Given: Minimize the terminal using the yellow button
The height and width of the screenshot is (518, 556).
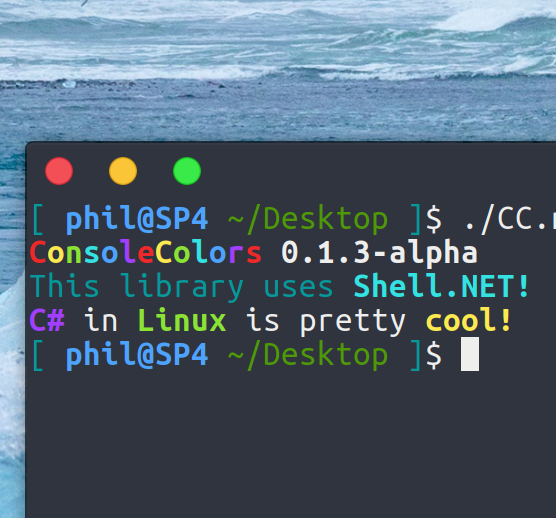Looking at the screenshot, I should 123,171.
